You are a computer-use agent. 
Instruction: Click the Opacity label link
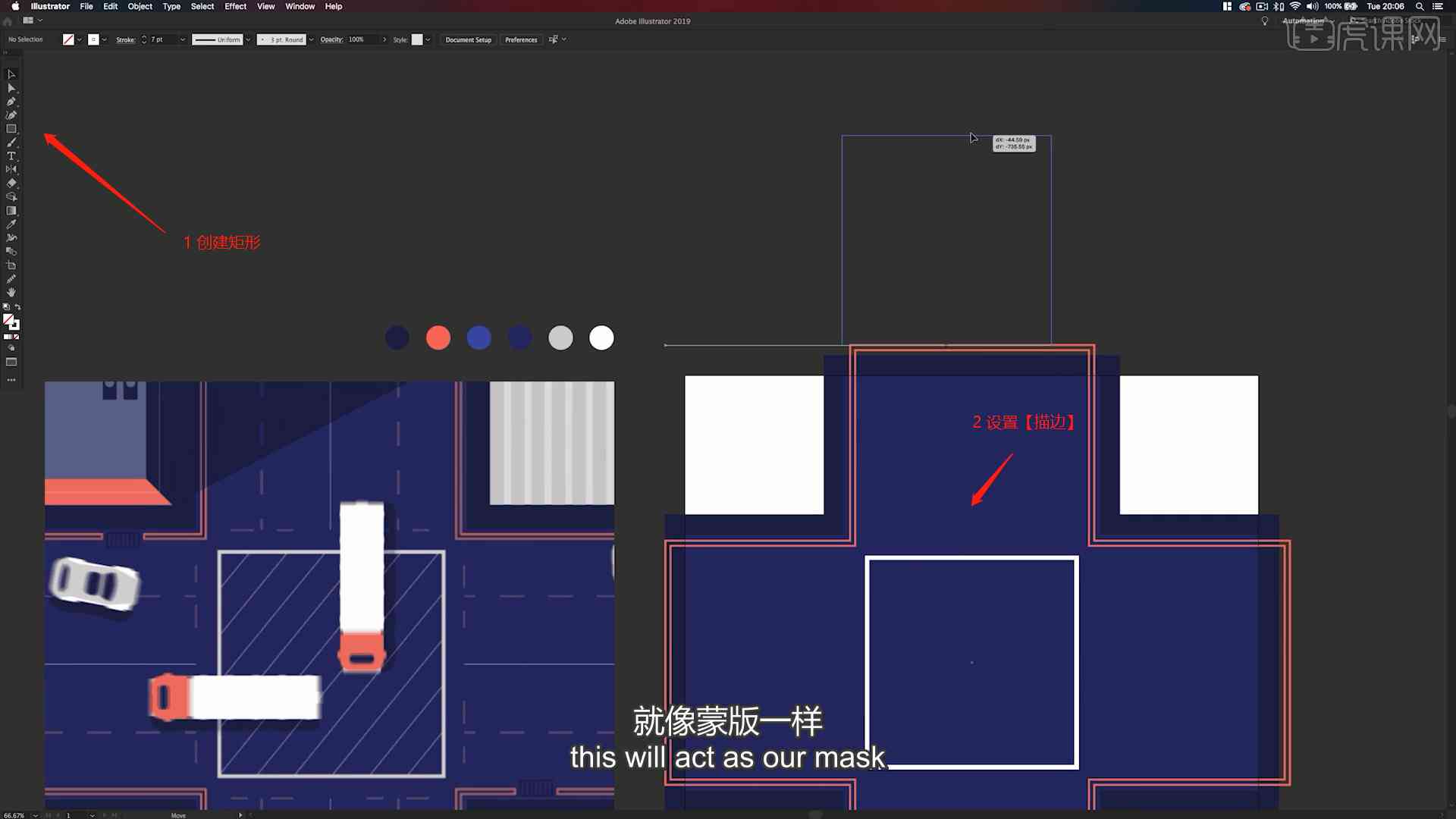[331, 39]
